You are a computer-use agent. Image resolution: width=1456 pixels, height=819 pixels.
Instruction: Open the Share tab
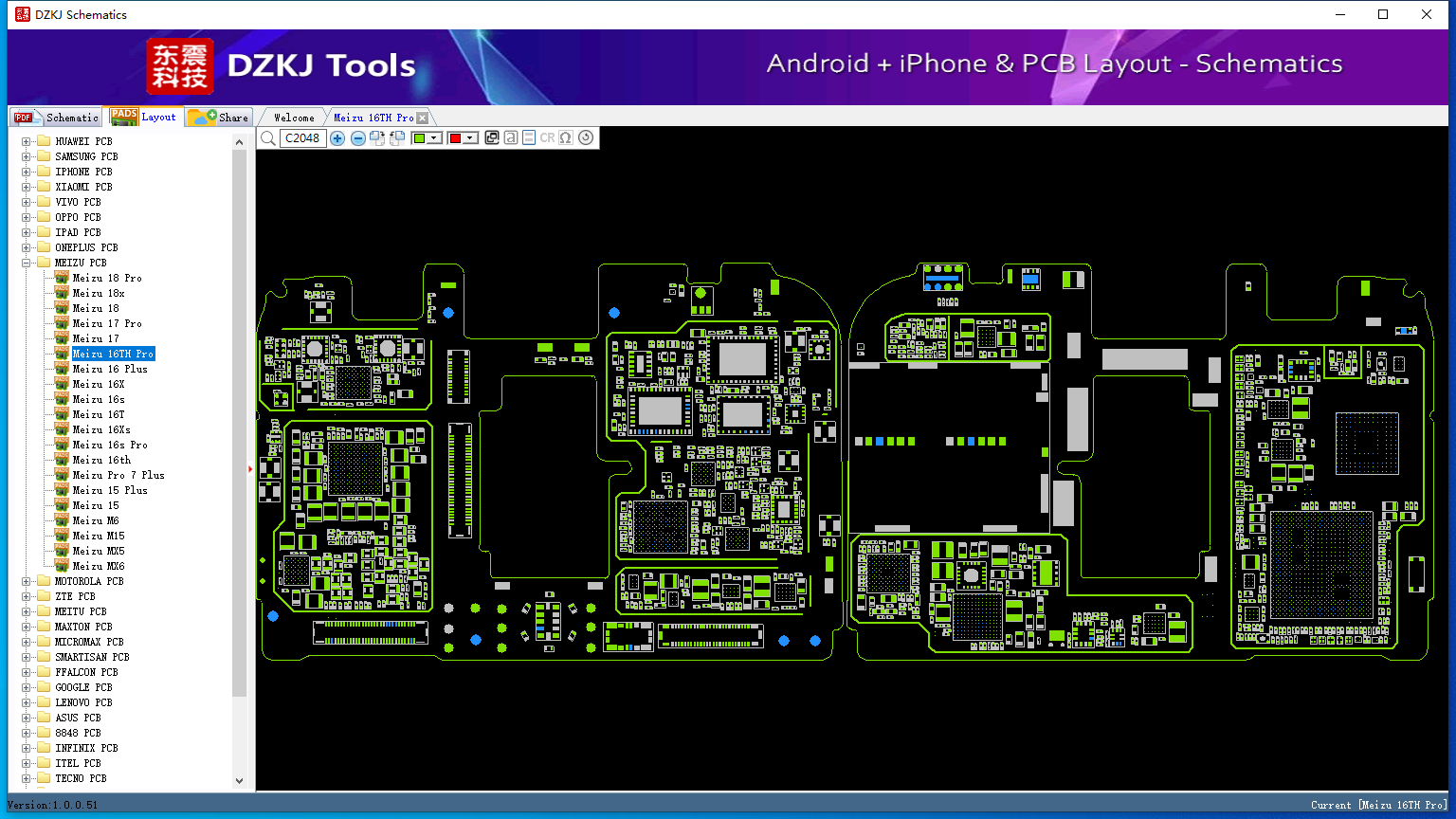pos(218,118)
